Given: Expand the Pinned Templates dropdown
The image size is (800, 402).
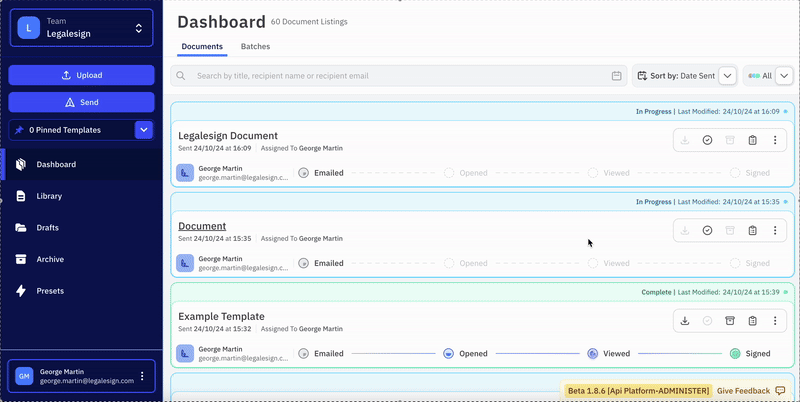Looking at the screenshot, I should click(144, 130).
